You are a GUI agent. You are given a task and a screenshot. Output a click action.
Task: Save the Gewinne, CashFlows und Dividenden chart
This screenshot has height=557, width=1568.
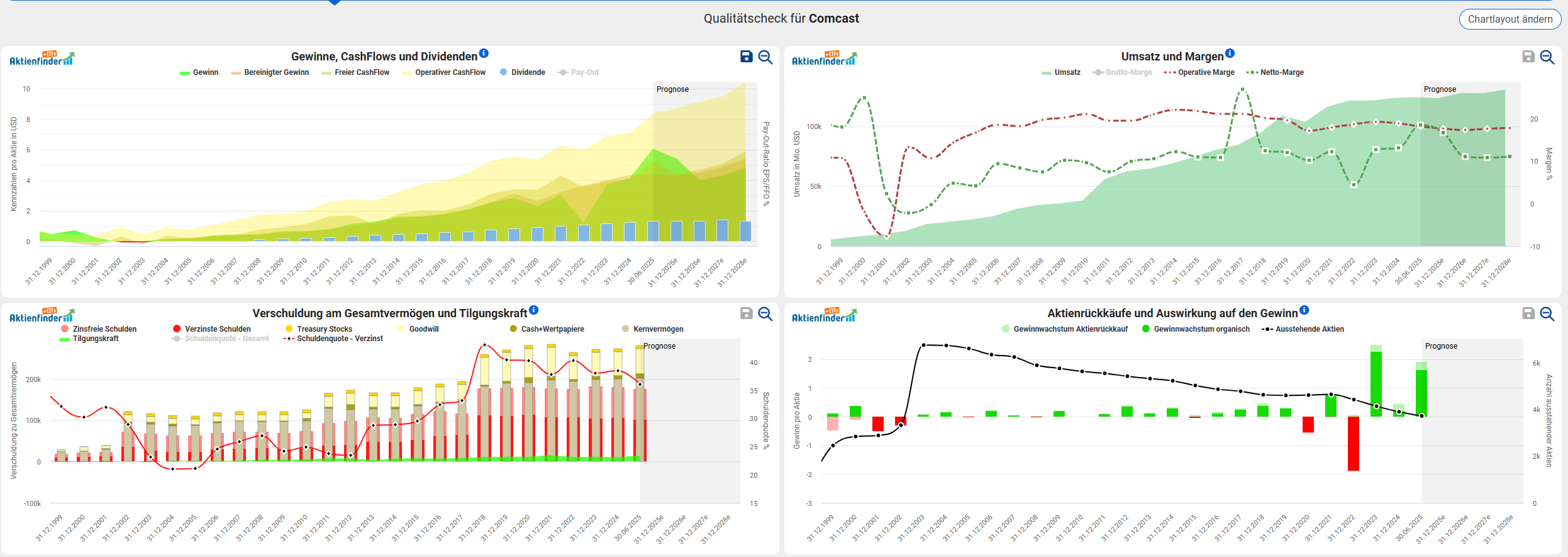[746, 57]
